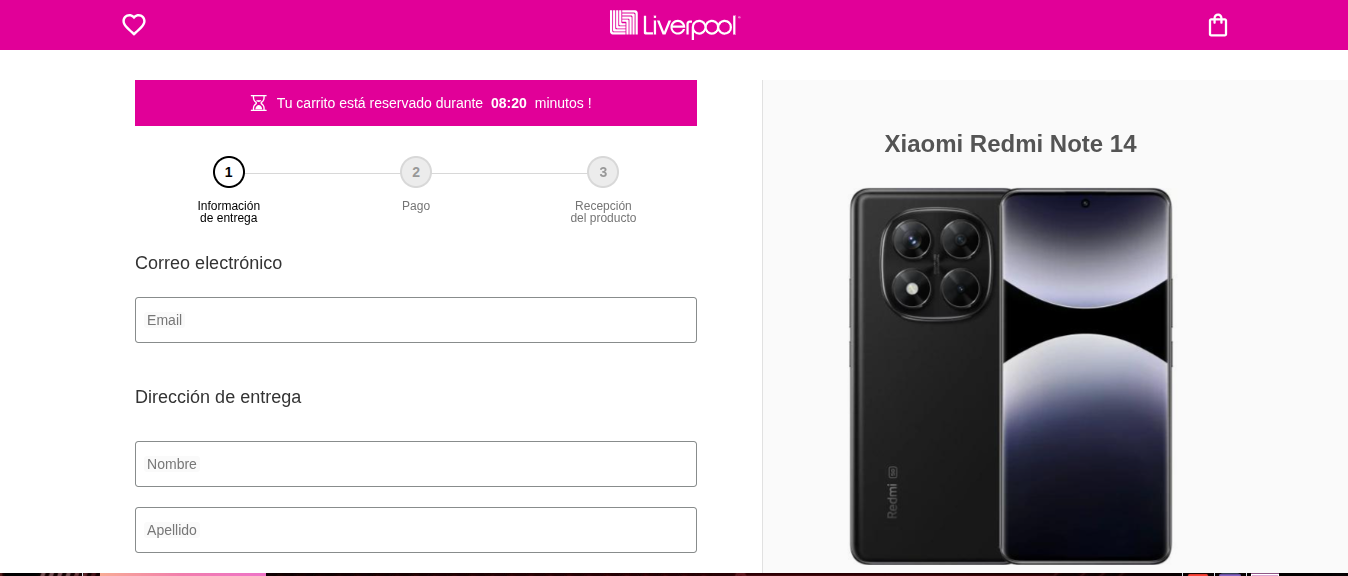Go to the Información de entrega step label
This screenshot has height=576, width=1348.
point(229,212)
